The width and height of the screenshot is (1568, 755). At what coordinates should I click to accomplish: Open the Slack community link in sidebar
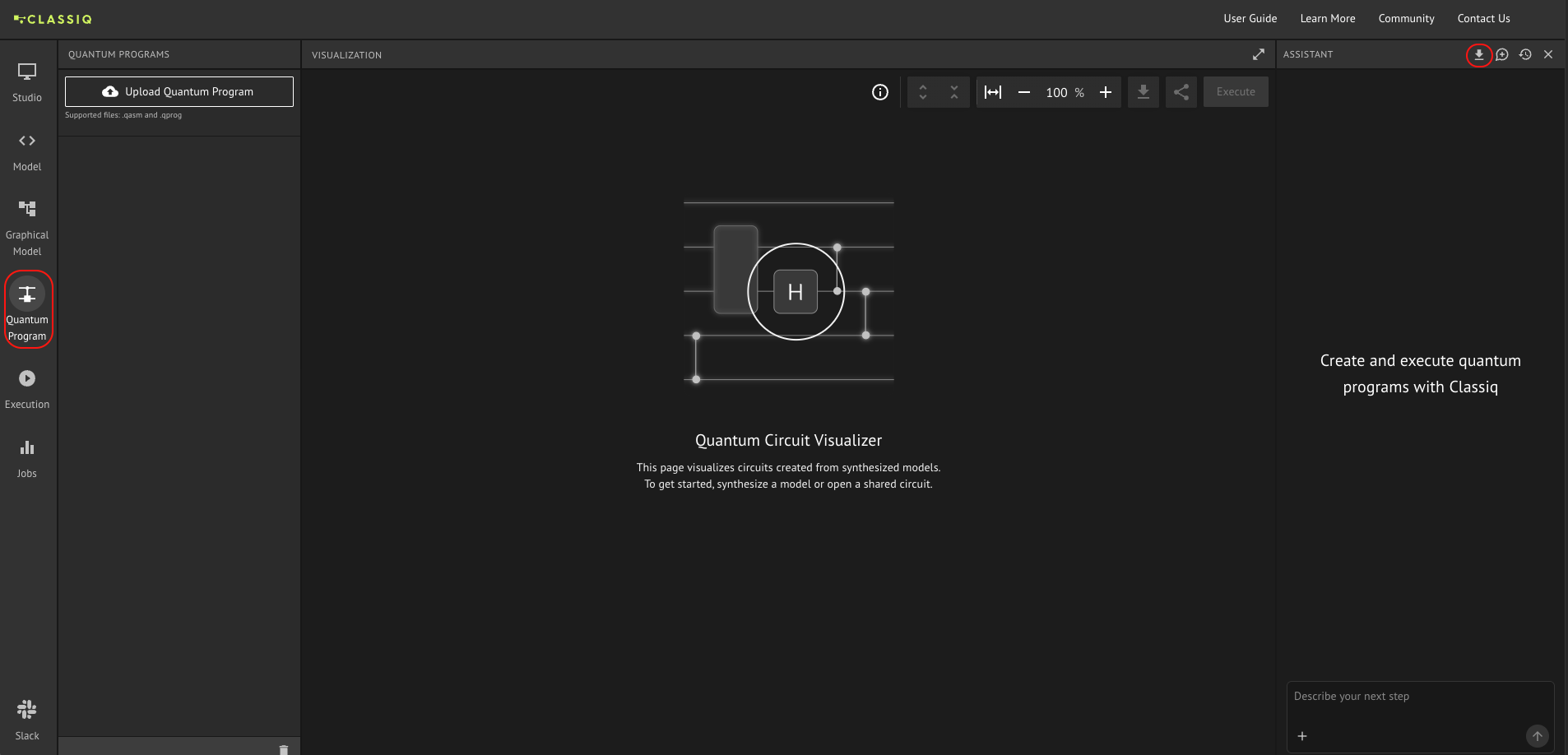coord(27,720)
